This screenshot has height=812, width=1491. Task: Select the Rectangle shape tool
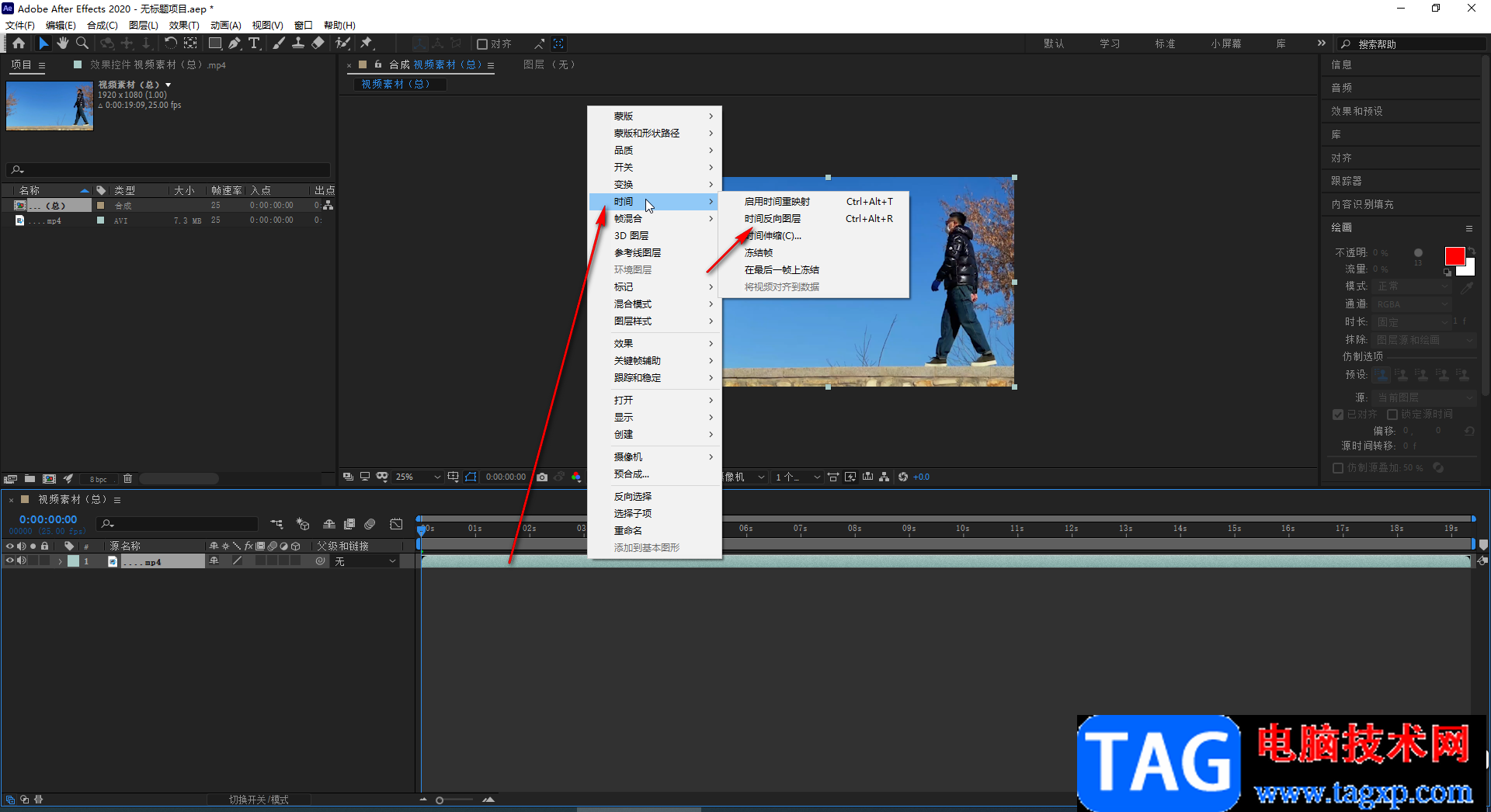[x=215, y=43]
